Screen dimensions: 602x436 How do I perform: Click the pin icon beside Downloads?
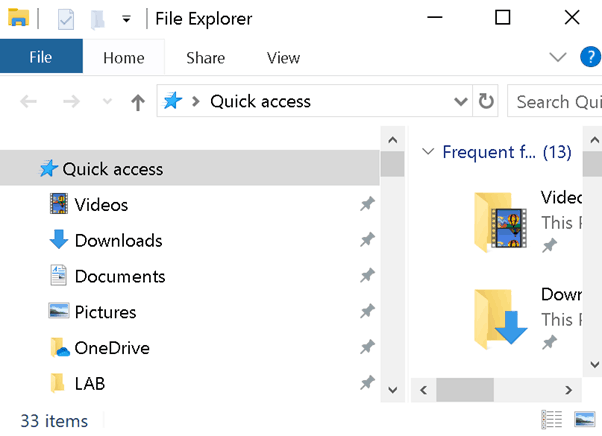367,239
